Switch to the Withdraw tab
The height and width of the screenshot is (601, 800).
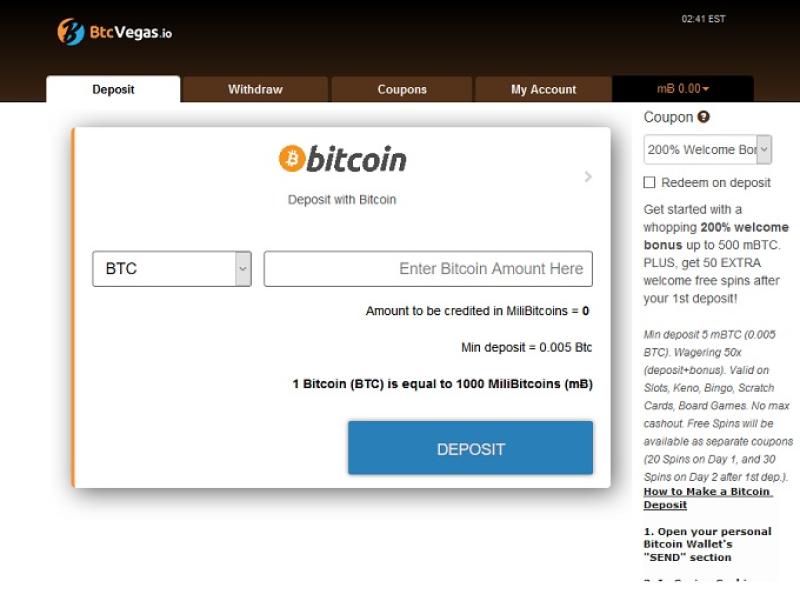click(x=255, y=89)
